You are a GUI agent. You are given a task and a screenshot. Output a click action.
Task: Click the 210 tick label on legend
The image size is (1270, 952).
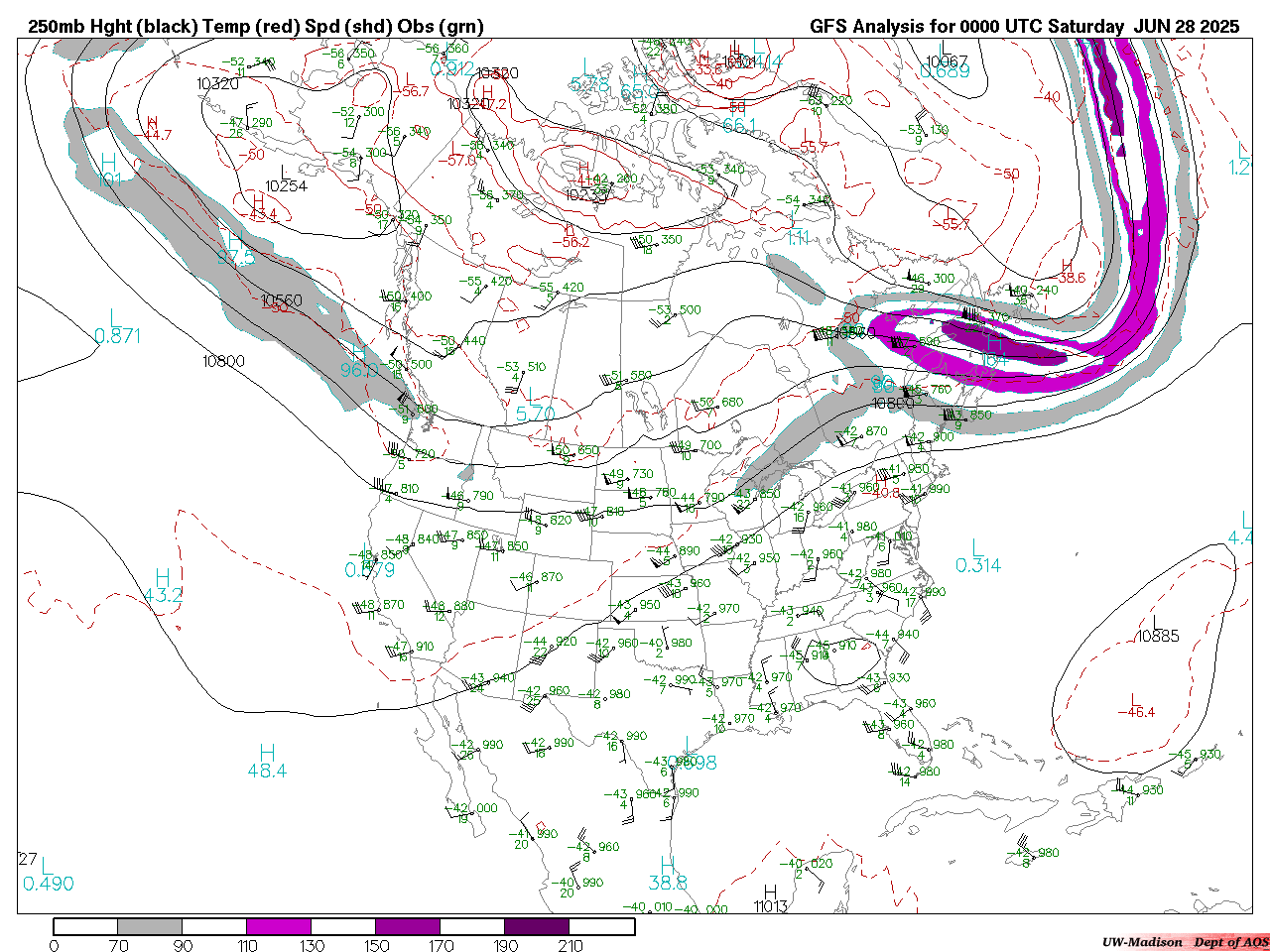click(570, 945)
